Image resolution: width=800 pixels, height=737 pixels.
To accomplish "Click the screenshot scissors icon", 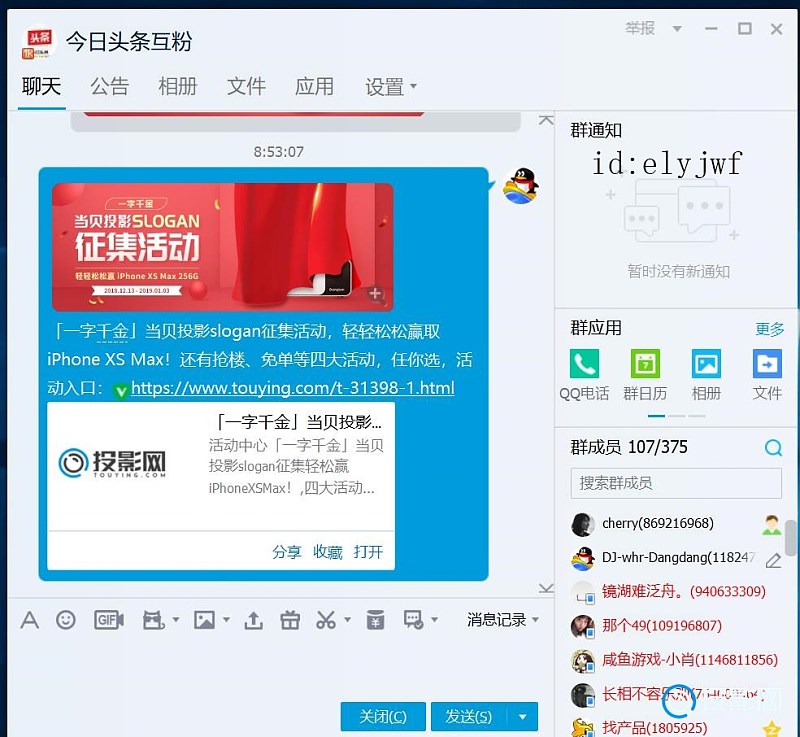I will coord(326,620).
